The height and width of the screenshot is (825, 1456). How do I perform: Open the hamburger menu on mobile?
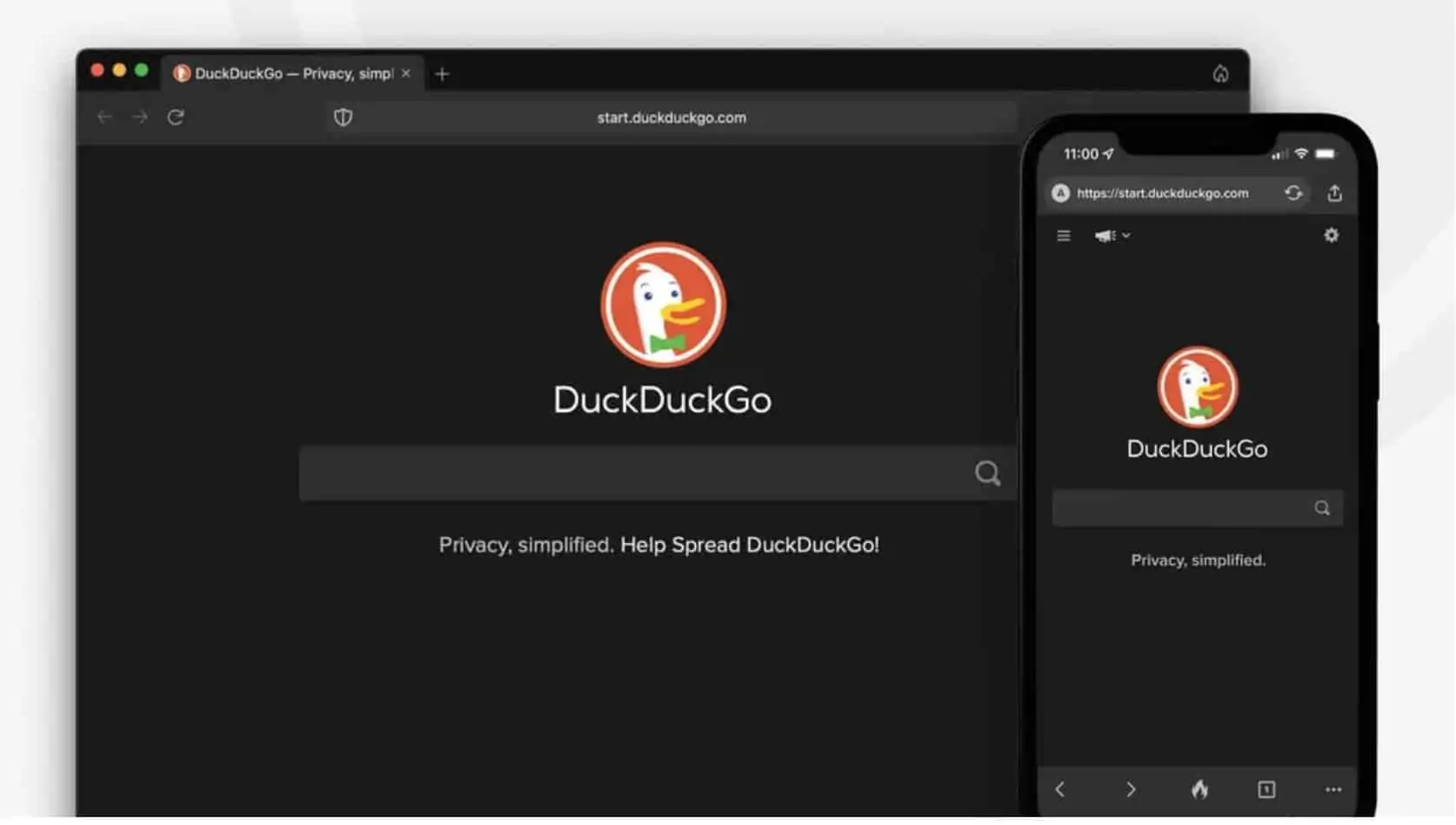click(x=1062, y=235)
